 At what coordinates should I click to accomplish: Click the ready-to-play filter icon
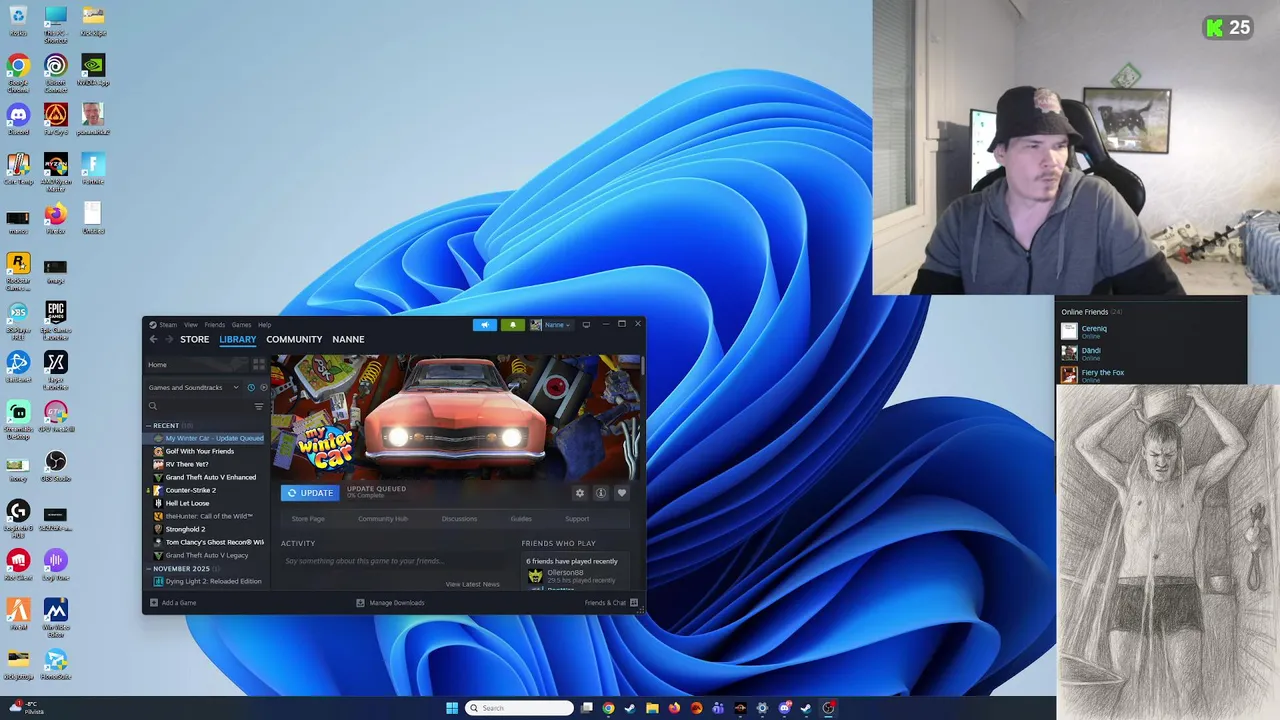tap(263, 387)
